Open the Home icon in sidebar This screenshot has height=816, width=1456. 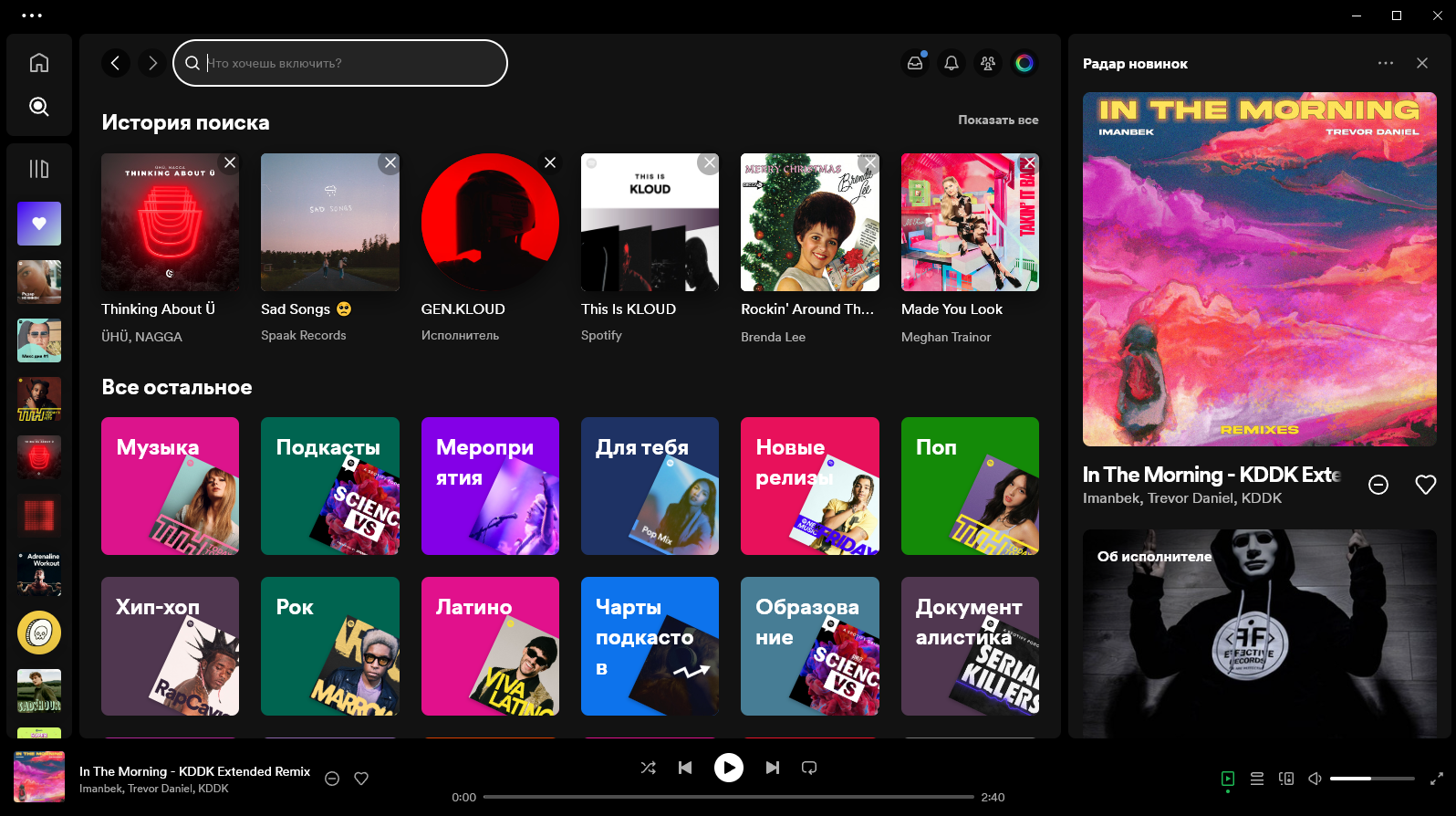click(x=39, y=63)
